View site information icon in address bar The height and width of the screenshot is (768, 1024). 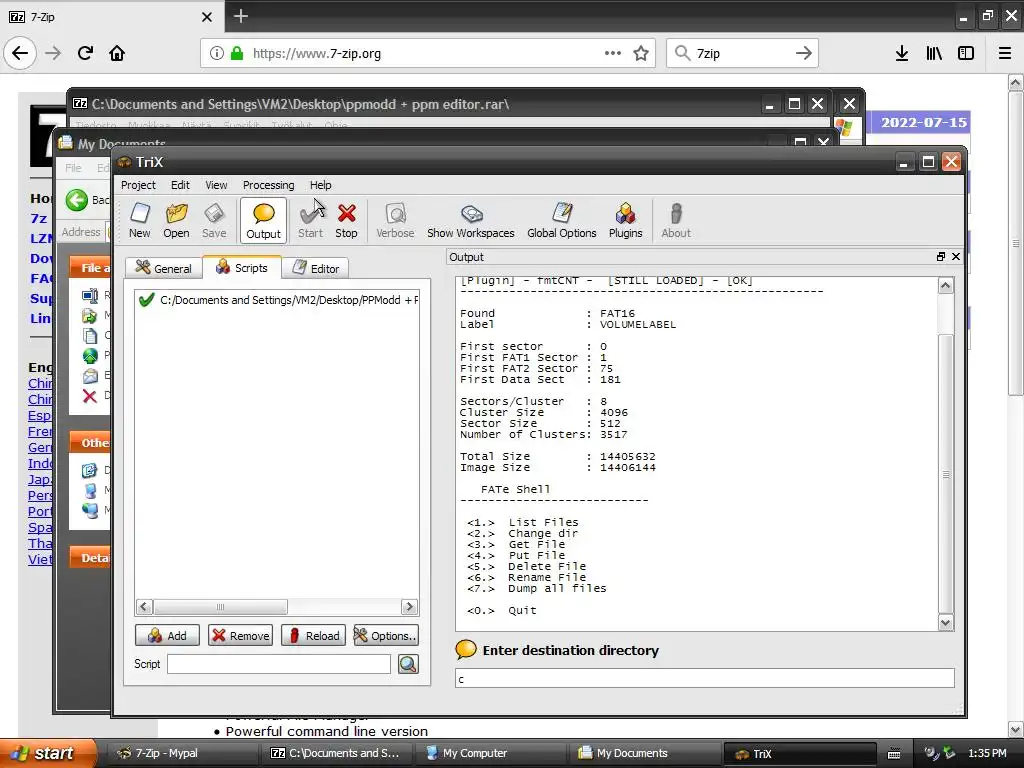(217, 54)
